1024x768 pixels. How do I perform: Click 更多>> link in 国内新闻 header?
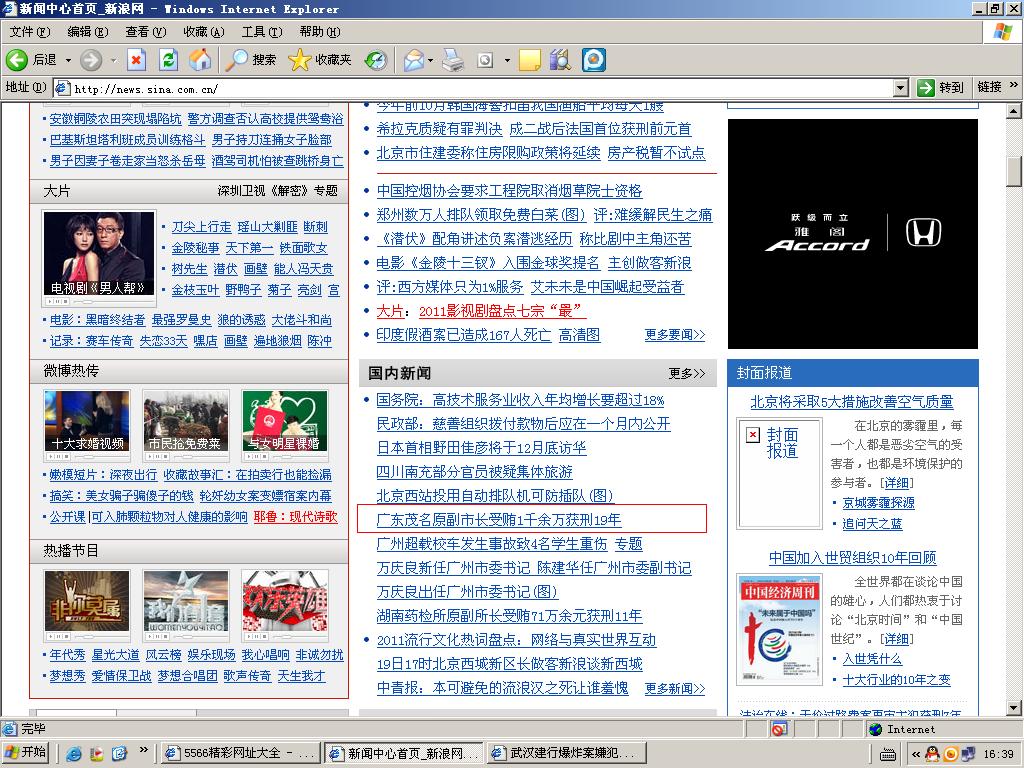[x=686, y=373]
